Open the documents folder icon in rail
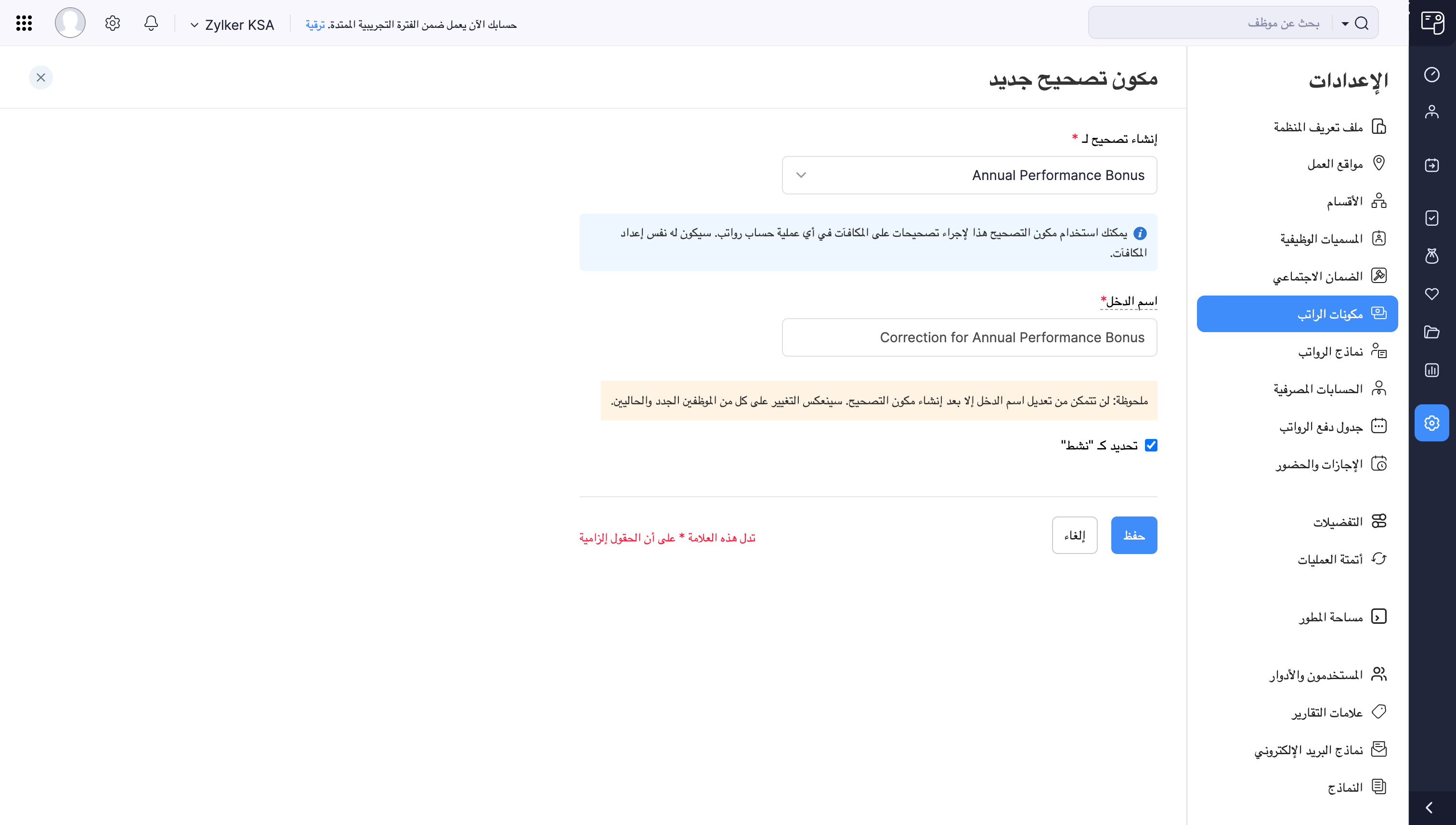This screenshot has height=825, width=1456. (x=1431, y=332)
